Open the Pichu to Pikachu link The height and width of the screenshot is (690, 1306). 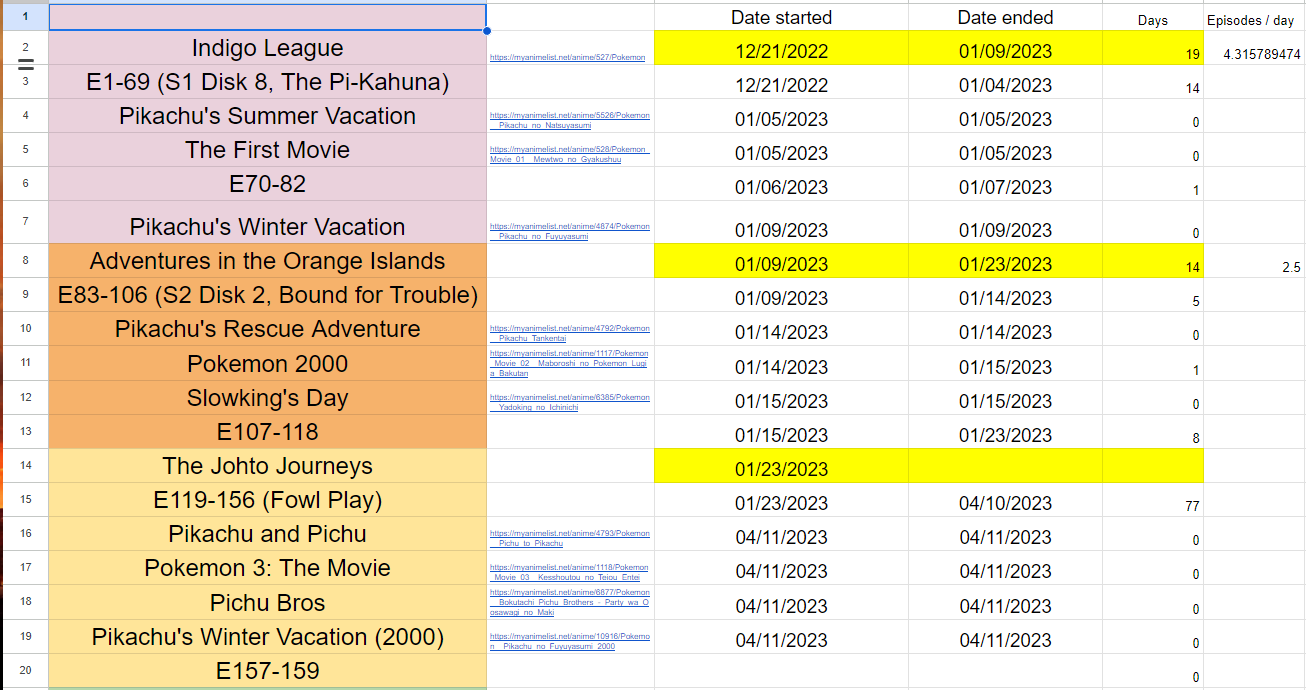[x=569, y=538]
